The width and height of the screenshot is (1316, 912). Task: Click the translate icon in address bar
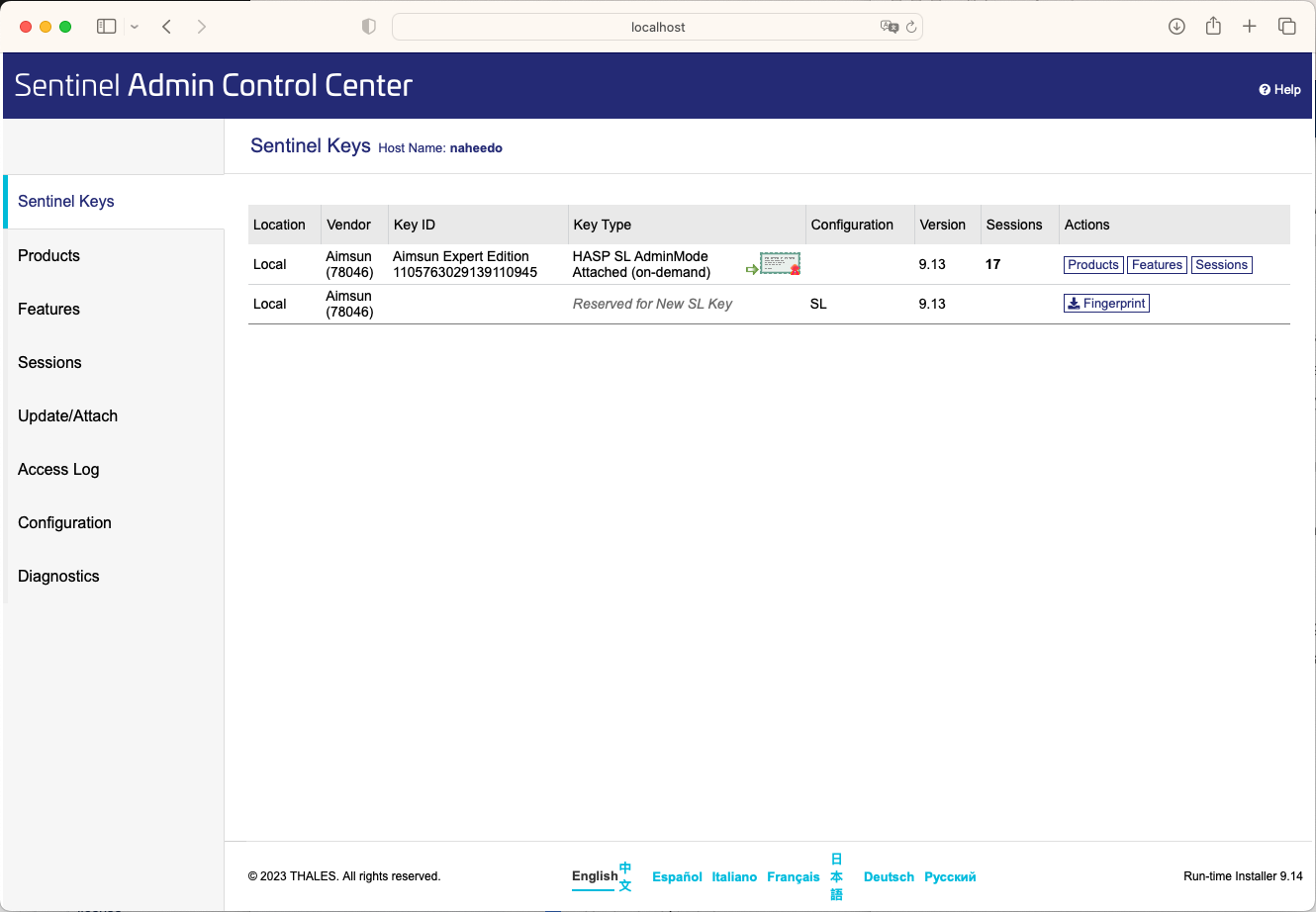click(x=889, y=28)
